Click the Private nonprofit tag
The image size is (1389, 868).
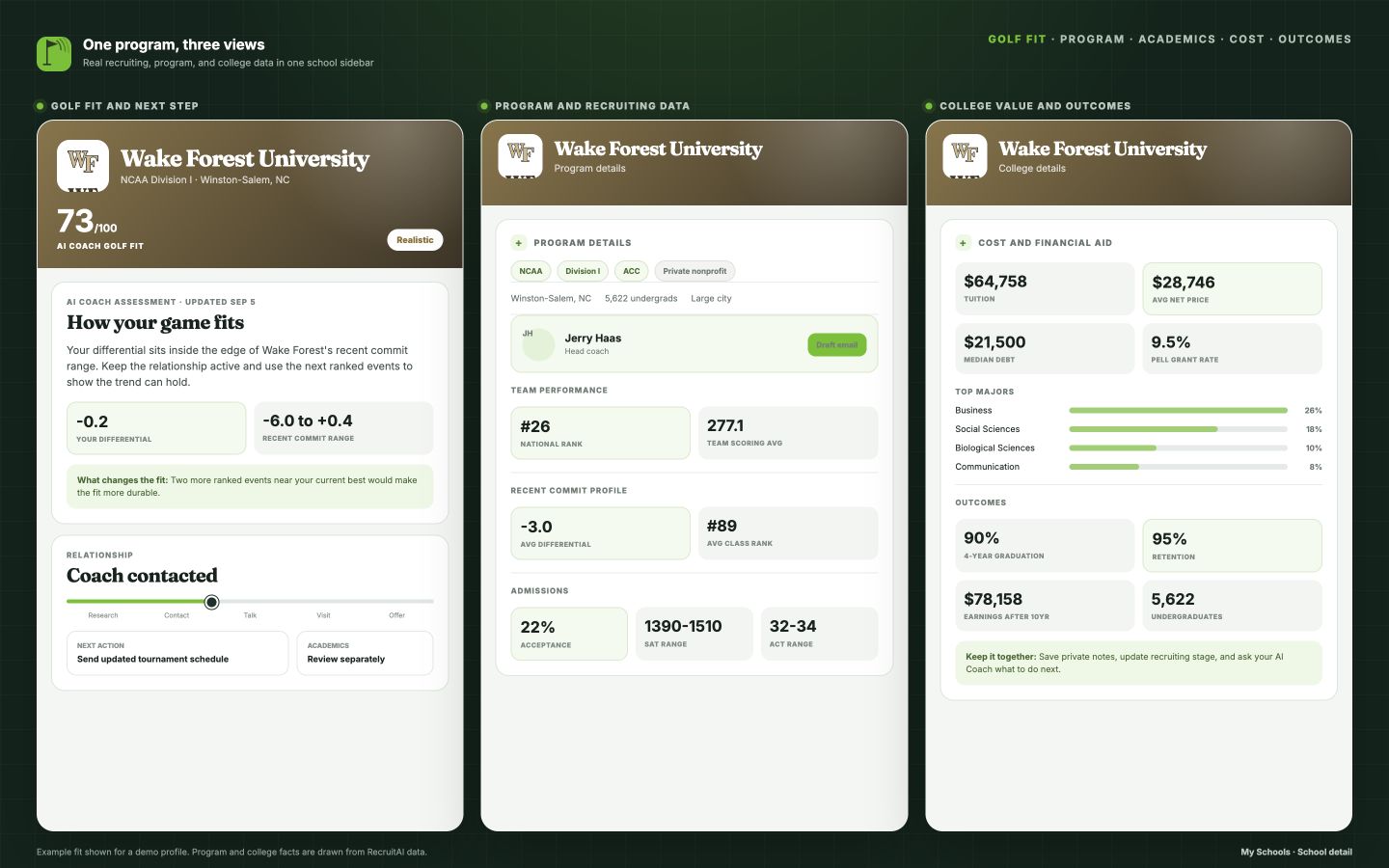click(694, 271)
